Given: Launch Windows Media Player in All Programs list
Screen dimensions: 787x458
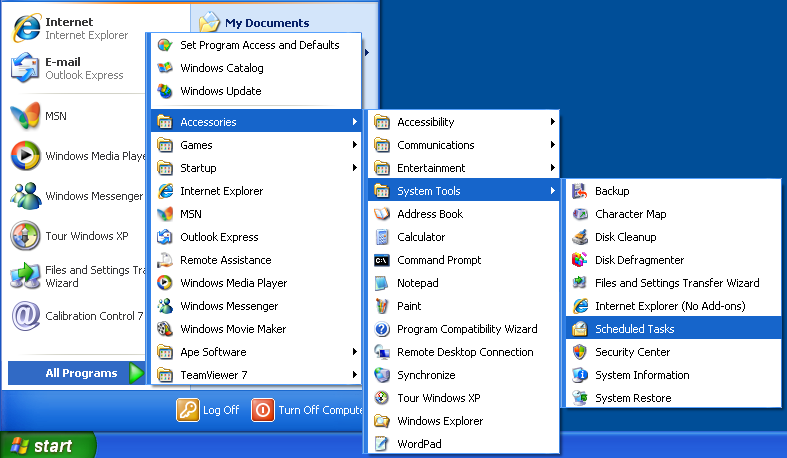Looking at the screenshot, I should [x=256, y=283].
